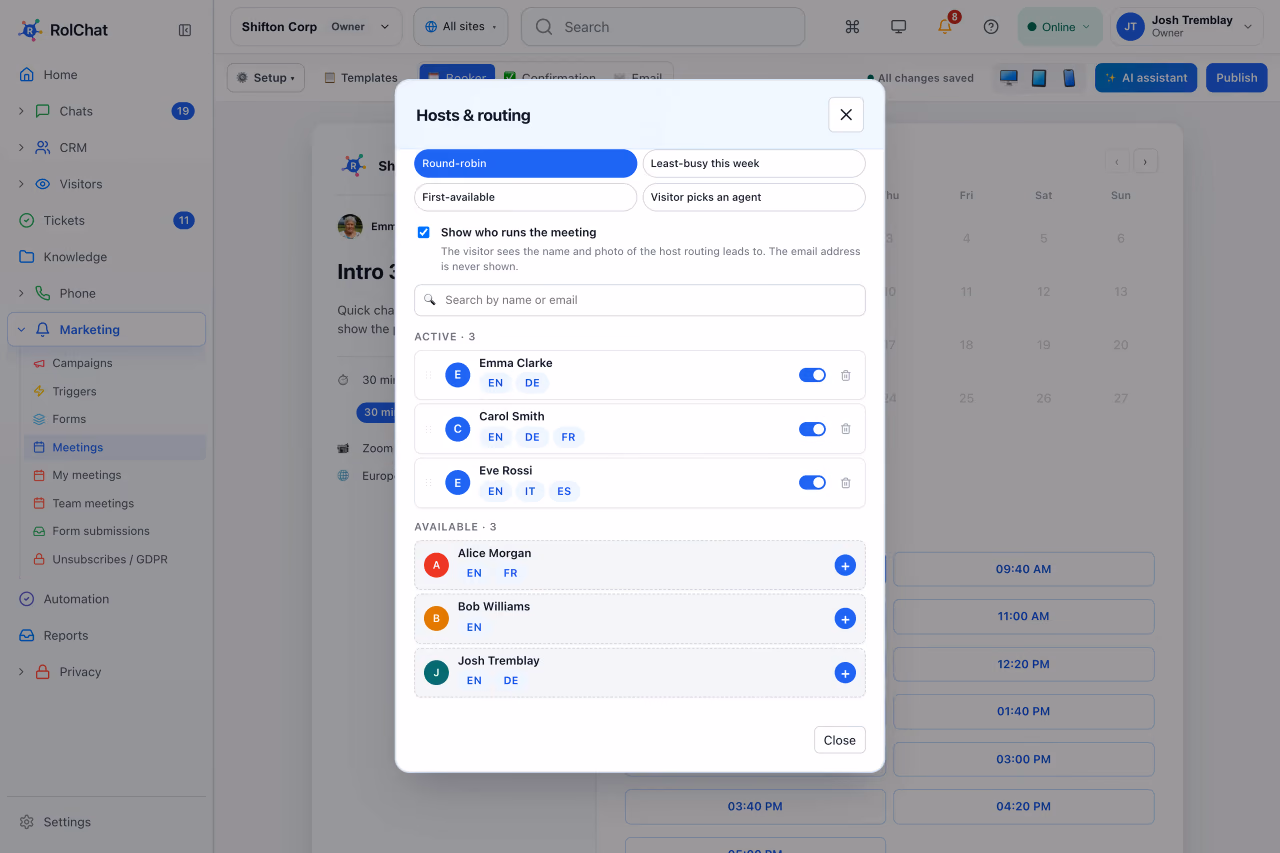Click Close button in dialog footer
This screenshot has width=1280, height=853.
pyautogui.click(x=840, y=740)
